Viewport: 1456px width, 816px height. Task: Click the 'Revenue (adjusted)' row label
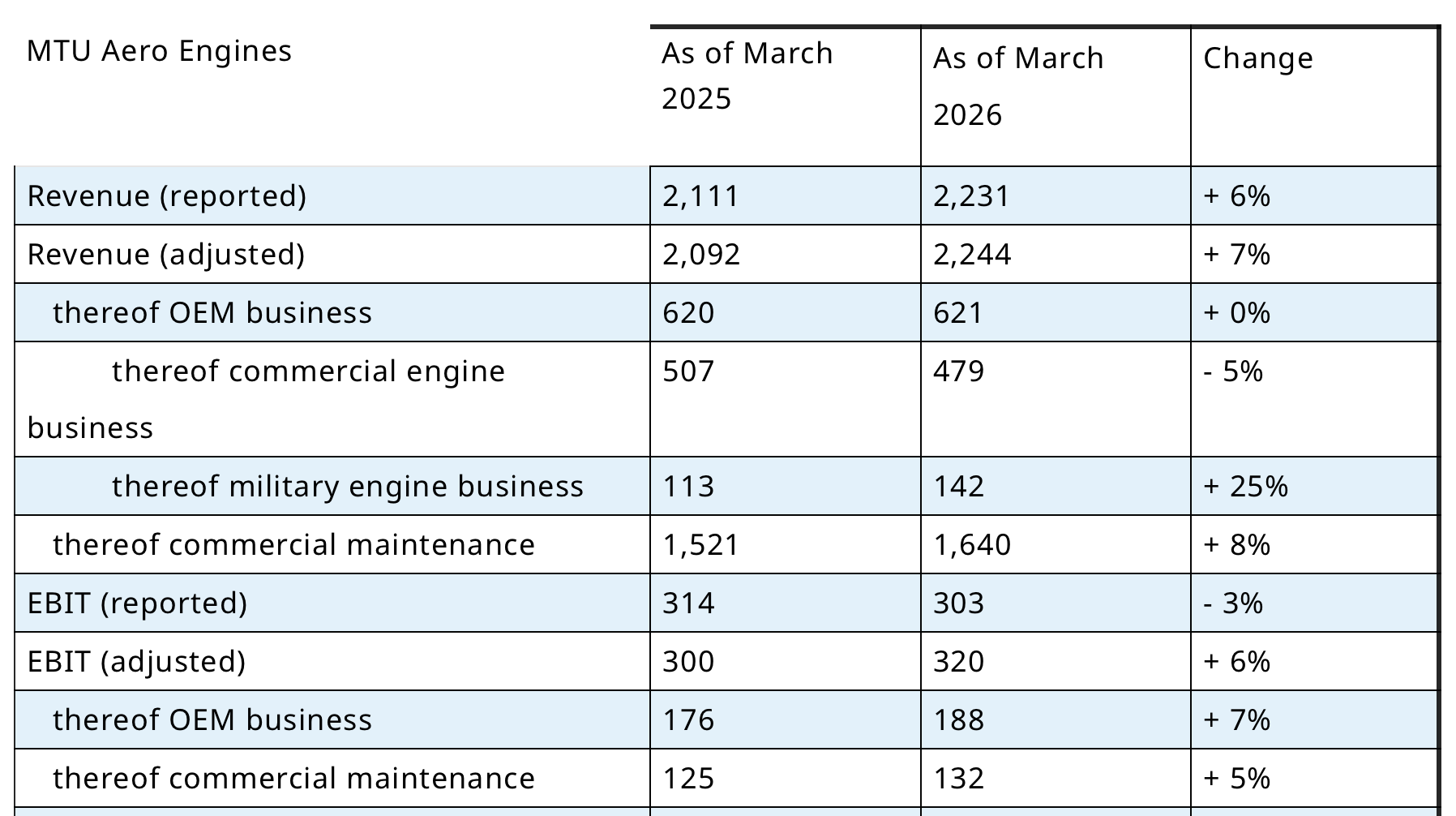[x=166, y=255]
